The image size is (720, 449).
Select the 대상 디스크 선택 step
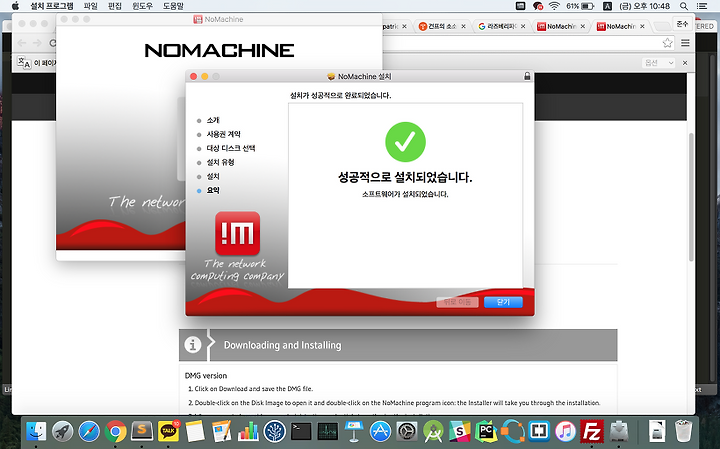231,148
